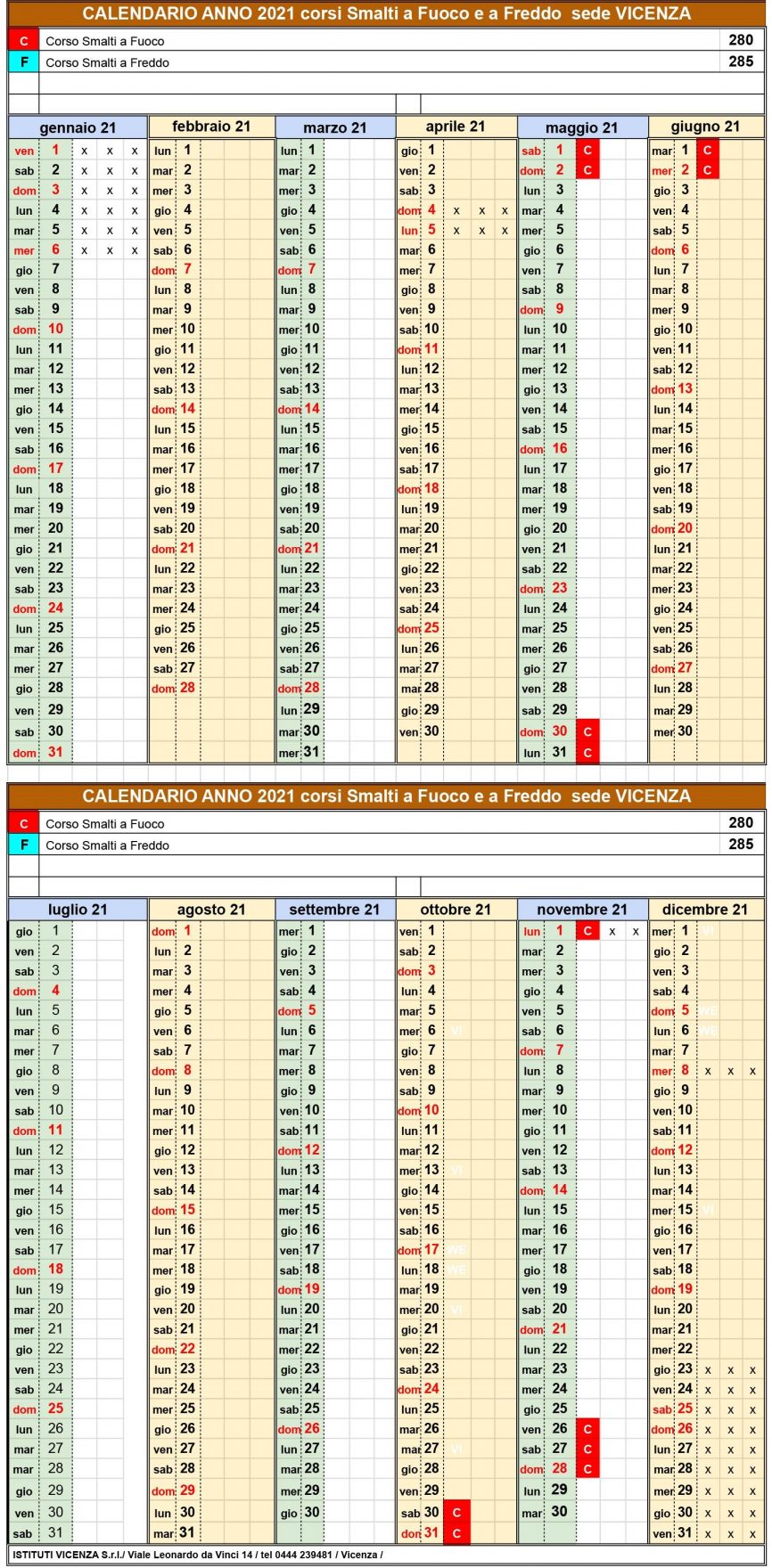Click the title banner above the gennaio–giugno calendar
The width and height of the screenshot is (772, 1568).
pos(386,13)
